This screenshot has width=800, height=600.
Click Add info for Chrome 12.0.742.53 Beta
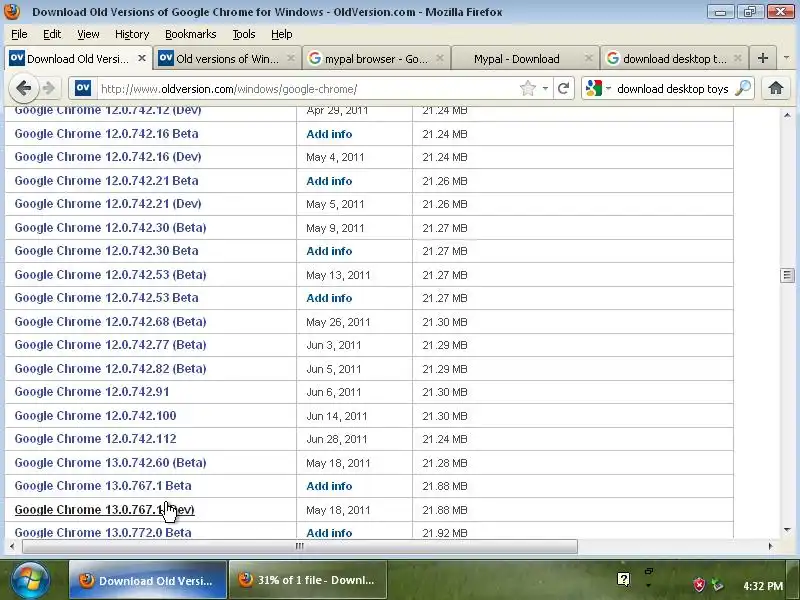tap(329, 298)
